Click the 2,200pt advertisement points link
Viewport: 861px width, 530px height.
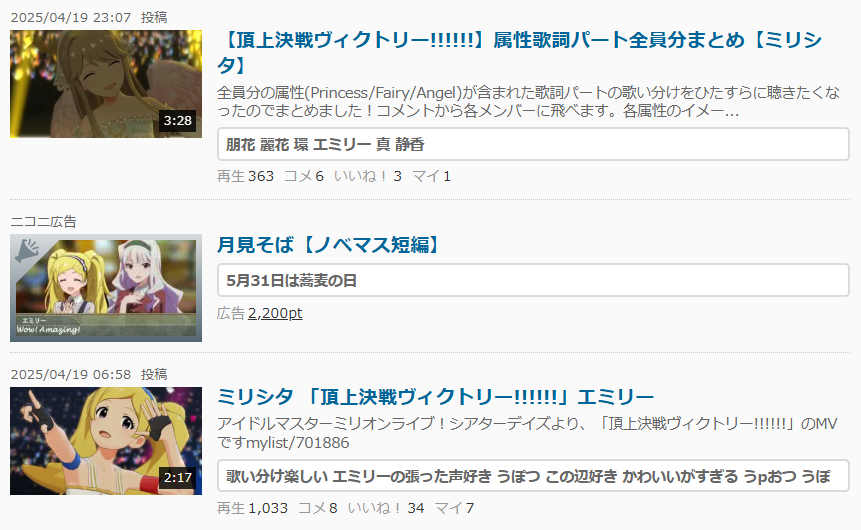click(275, 313)
